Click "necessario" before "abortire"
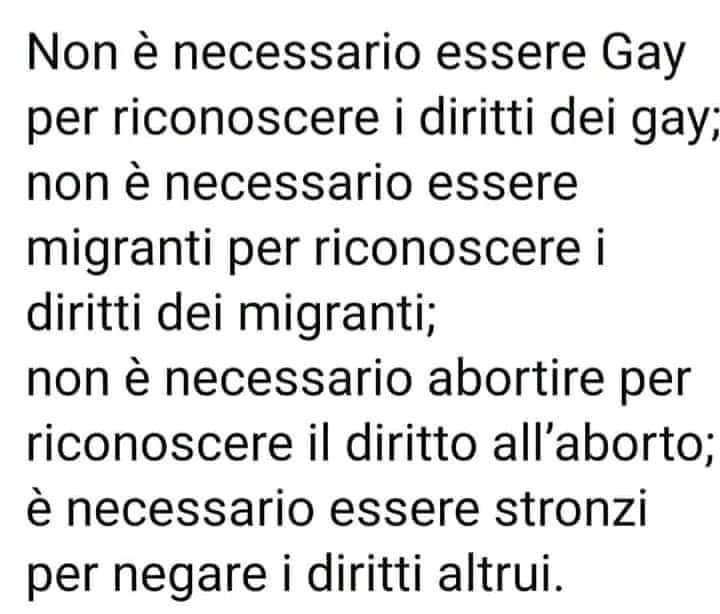Screen dimensions: 720x614 coord(288,378)
